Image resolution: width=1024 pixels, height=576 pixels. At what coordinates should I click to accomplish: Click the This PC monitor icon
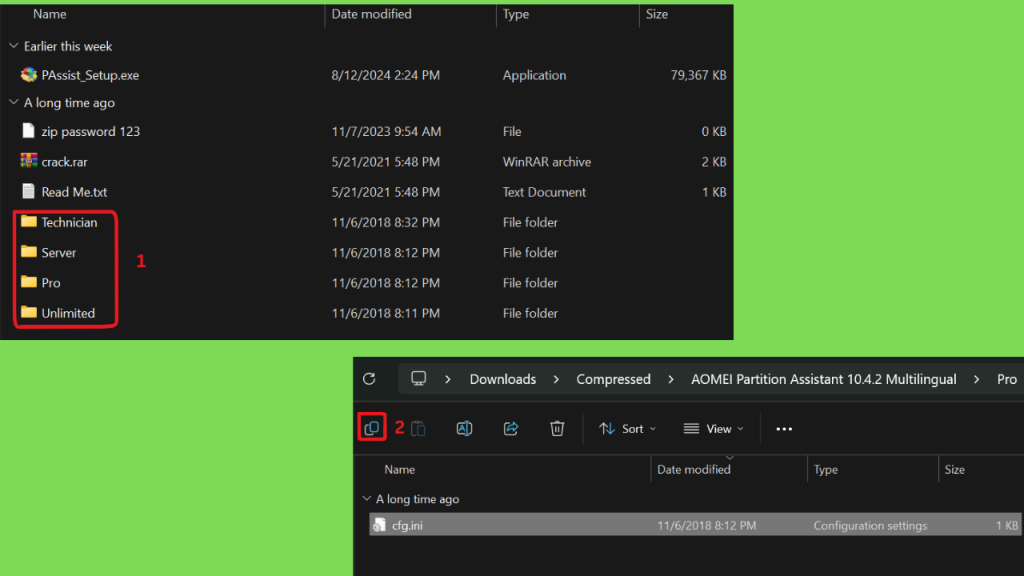coord(419,379)
